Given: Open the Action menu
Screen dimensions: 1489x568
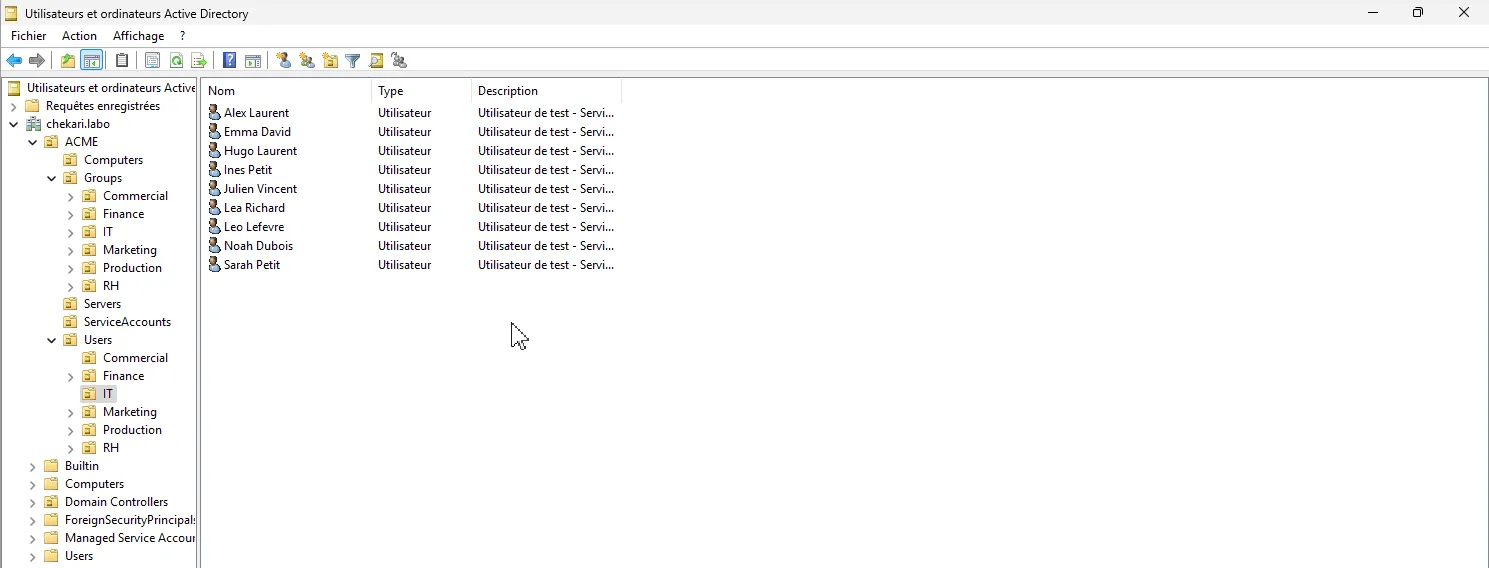Looking at the screenshot, I should click(79, 36).
